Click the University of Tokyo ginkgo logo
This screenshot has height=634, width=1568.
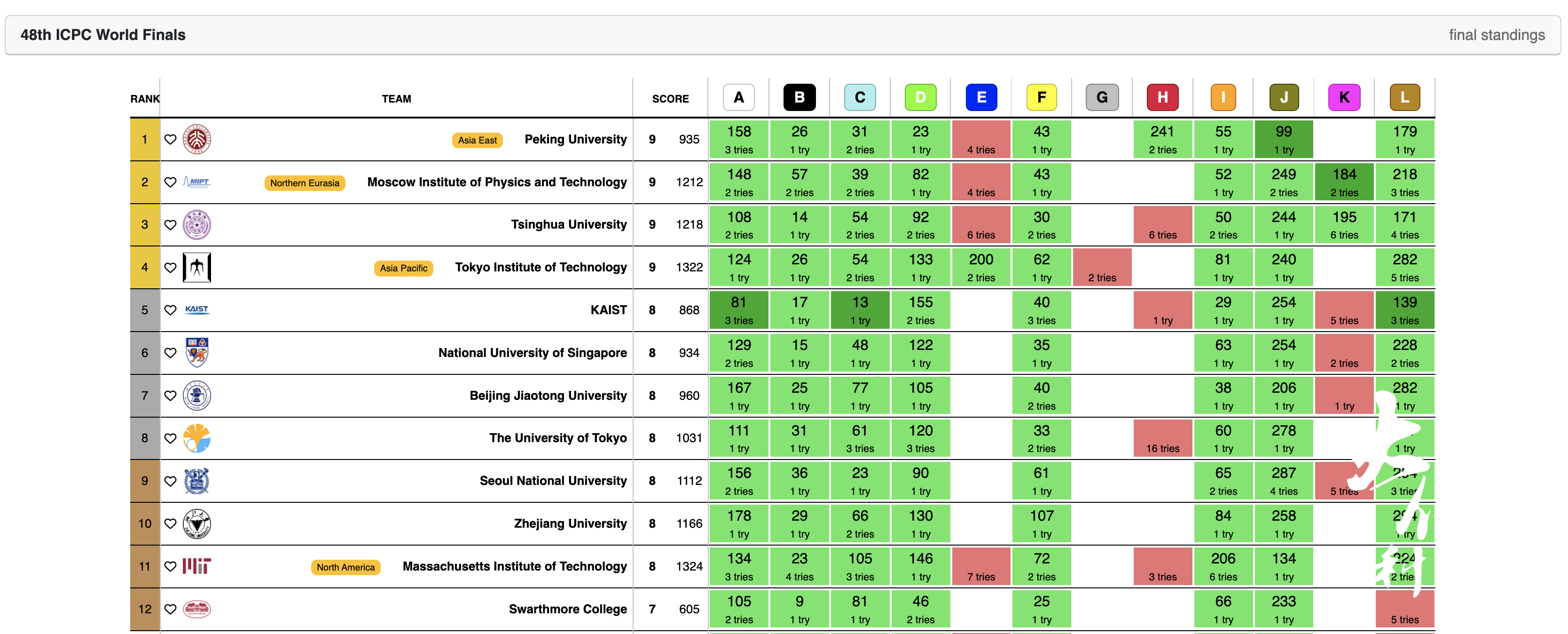196,438
